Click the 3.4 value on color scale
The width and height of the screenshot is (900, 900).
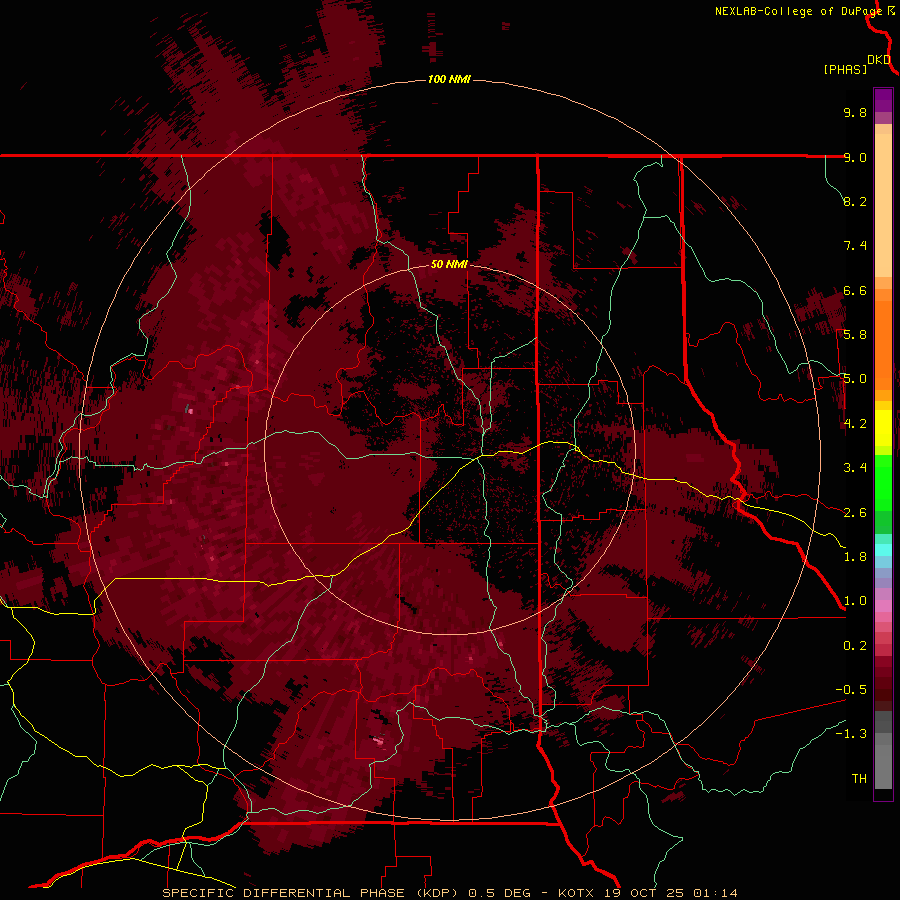855,468
